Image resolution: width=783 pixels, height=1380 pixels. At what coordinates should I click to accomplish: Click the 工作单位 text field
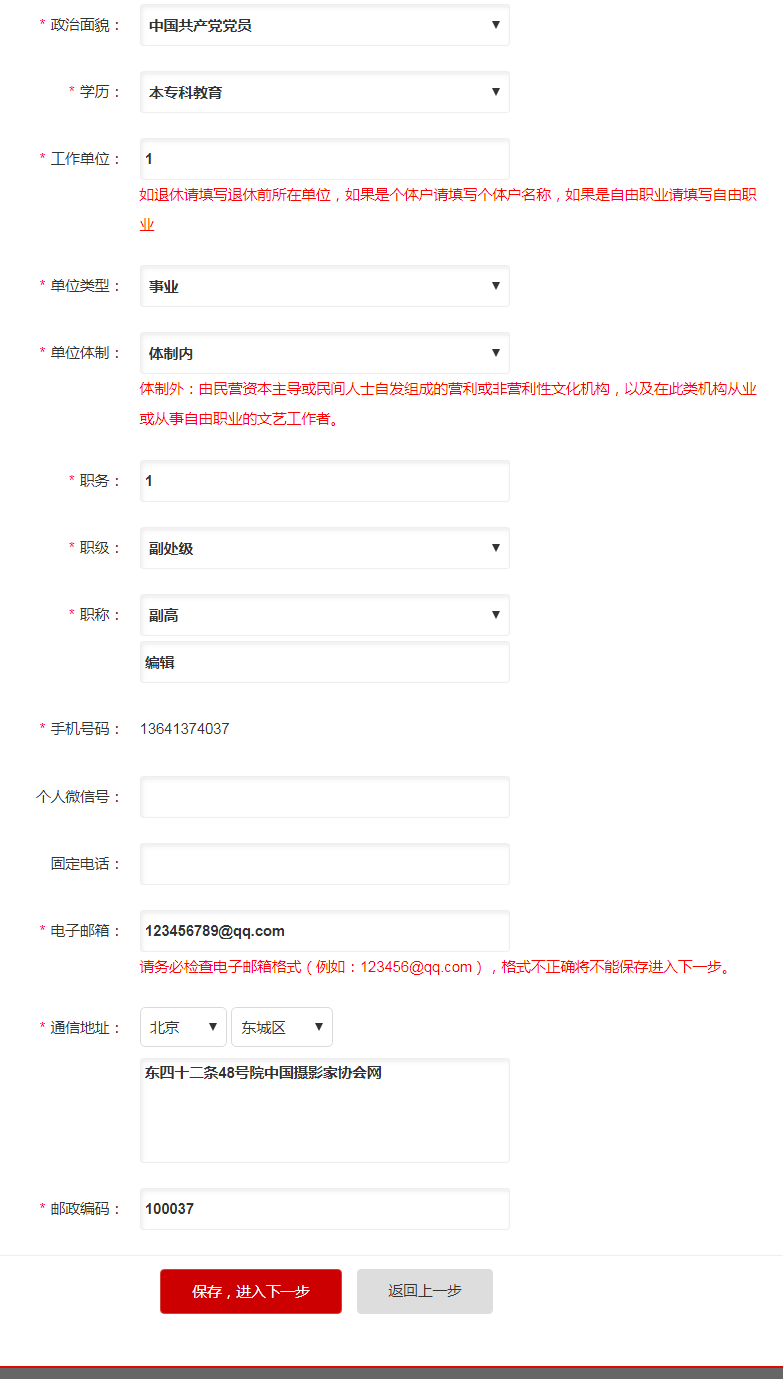pyautogui.click(x=324, y=159)
